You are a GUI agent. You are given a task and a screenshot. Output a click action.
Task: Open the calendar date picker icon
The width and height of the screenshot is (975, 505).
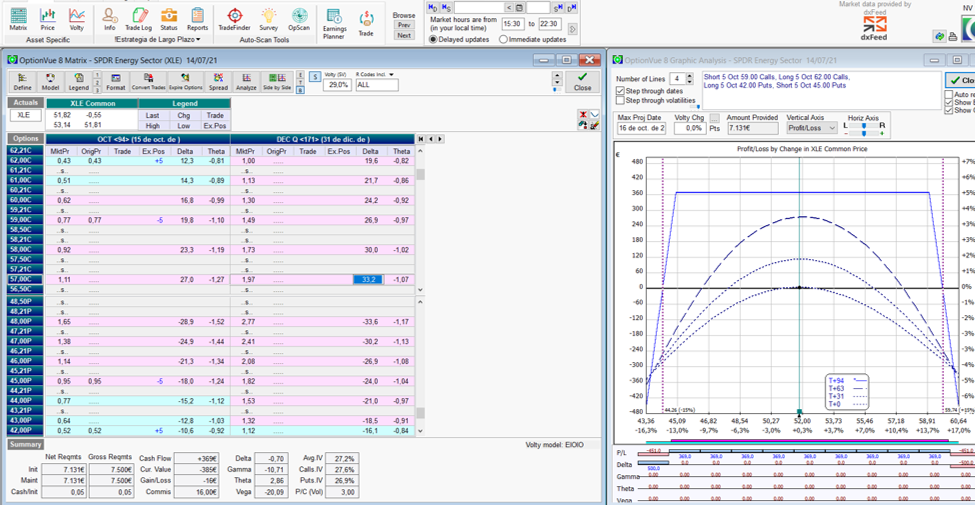coord(520,7)
